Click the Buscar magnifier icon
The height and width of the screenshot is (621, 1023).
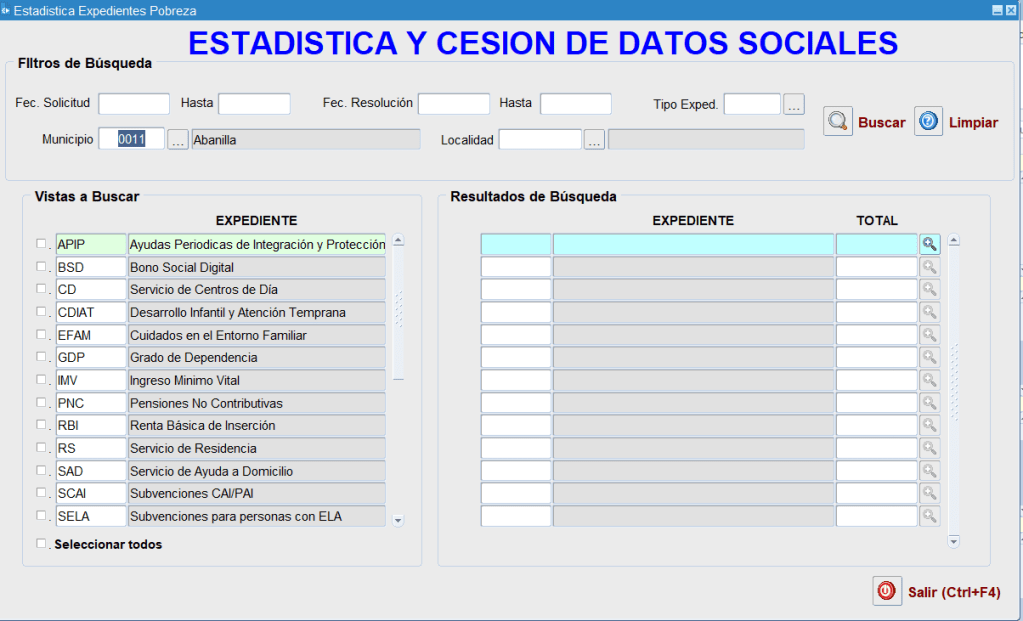tap(838, 121)
